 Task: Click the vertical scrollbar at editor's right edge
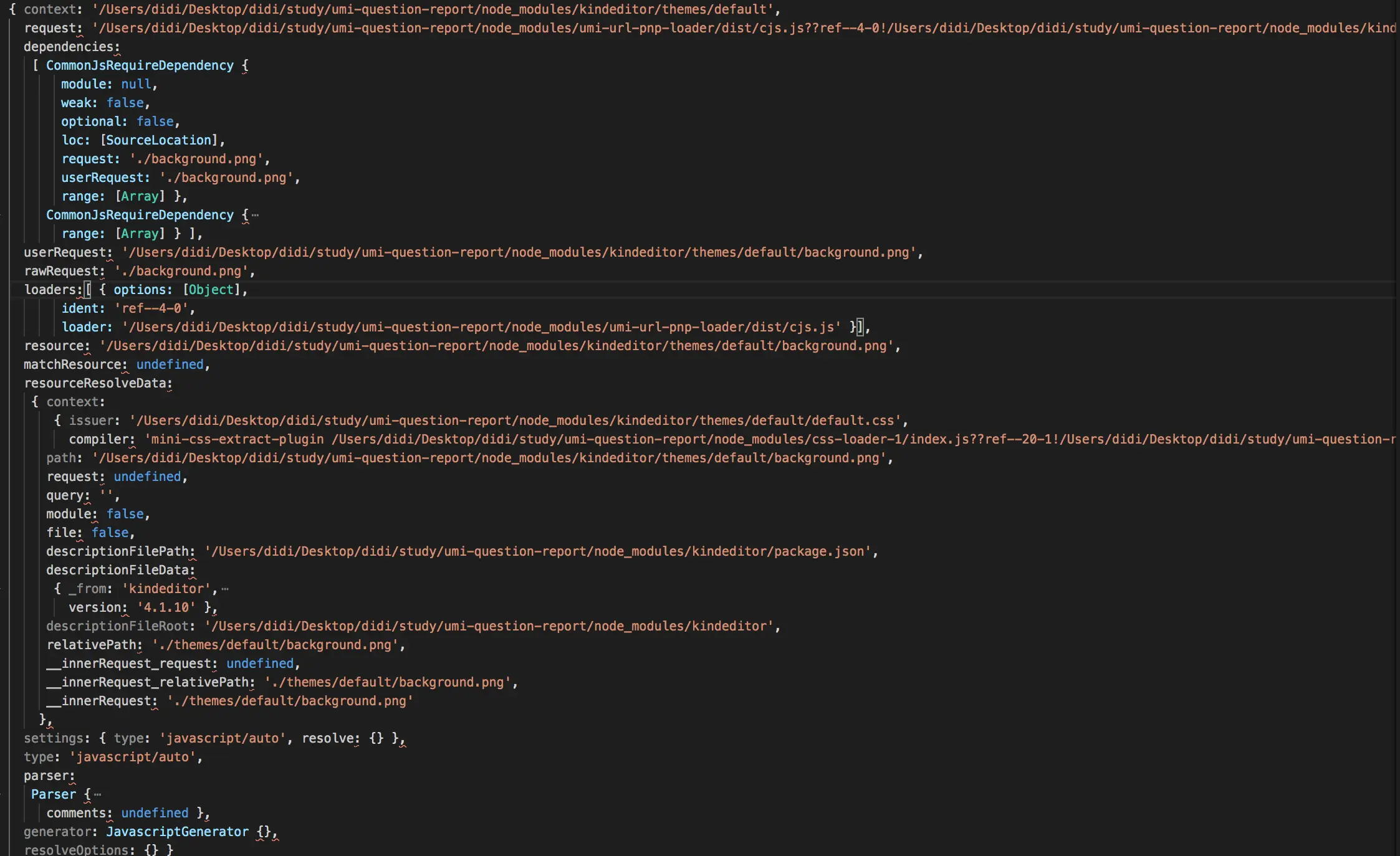pyautogui.click(x=1397, y=428)
